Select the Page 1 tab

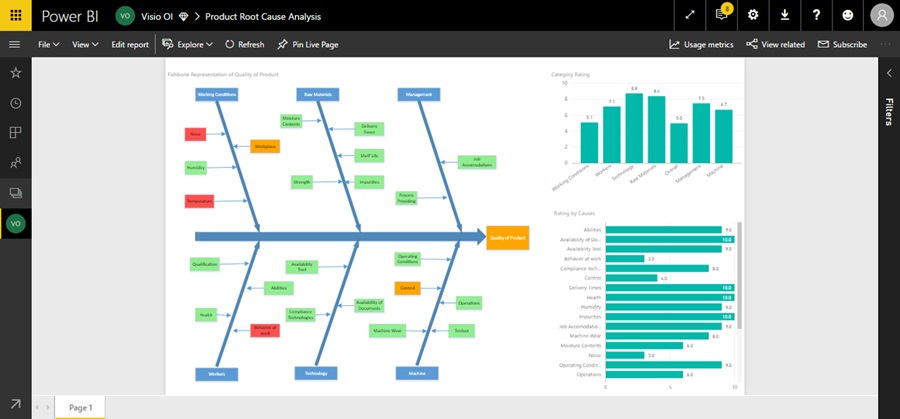[x=80, y=408]
